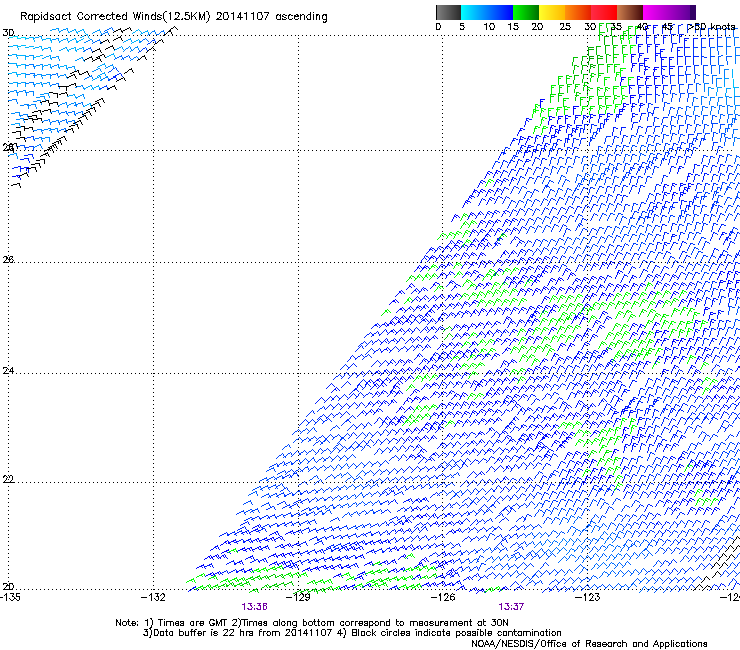Click the longitude label -135
740x650 pixels.
[x=10, y=597]
